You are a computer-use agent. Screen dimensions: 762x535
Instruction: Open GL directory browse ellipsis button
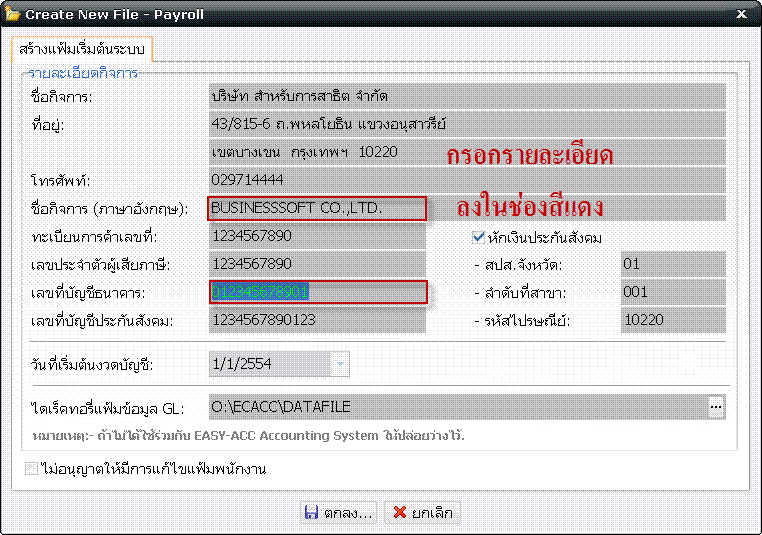pyautogui.click(x=716, y=407)
